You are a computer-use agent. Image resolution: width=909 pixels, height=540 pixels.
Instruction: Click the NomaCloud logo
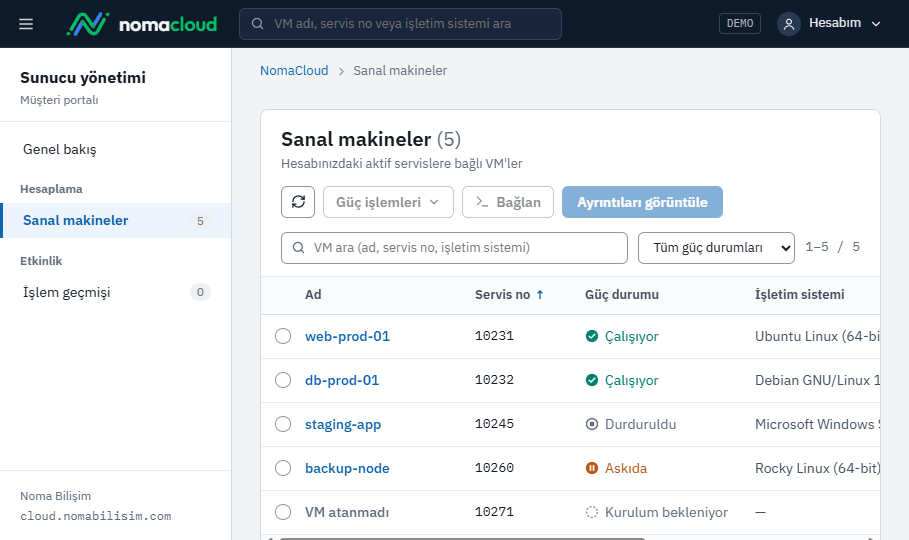point(142,24)
